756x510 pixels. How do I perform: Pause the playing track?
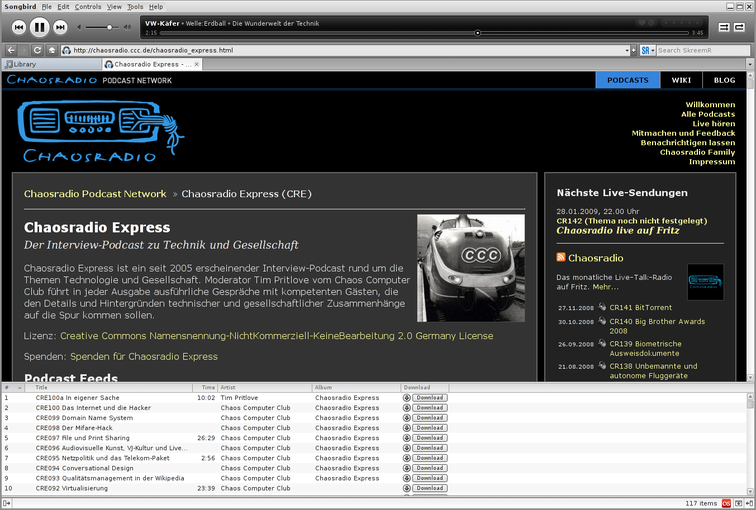(x=40, y=27)
